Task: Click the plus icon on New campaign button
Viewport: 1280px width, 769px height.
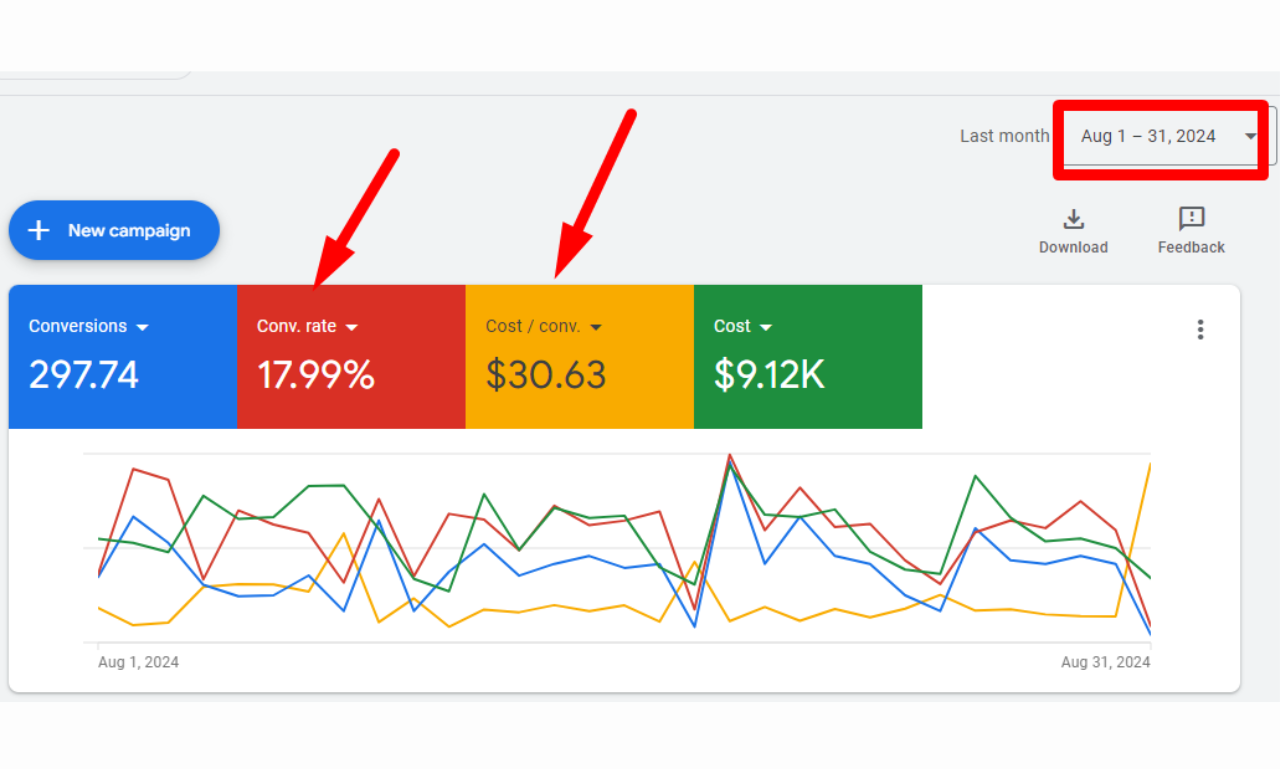Action: (38, 230)
